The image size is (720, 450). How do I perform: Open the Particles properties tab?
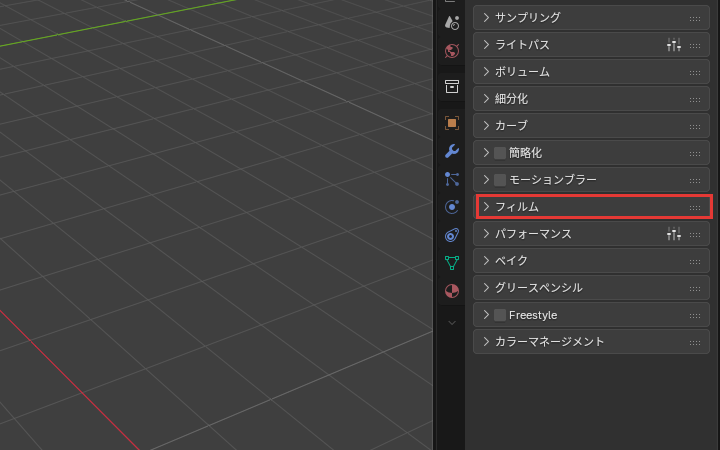coord(452,179)
